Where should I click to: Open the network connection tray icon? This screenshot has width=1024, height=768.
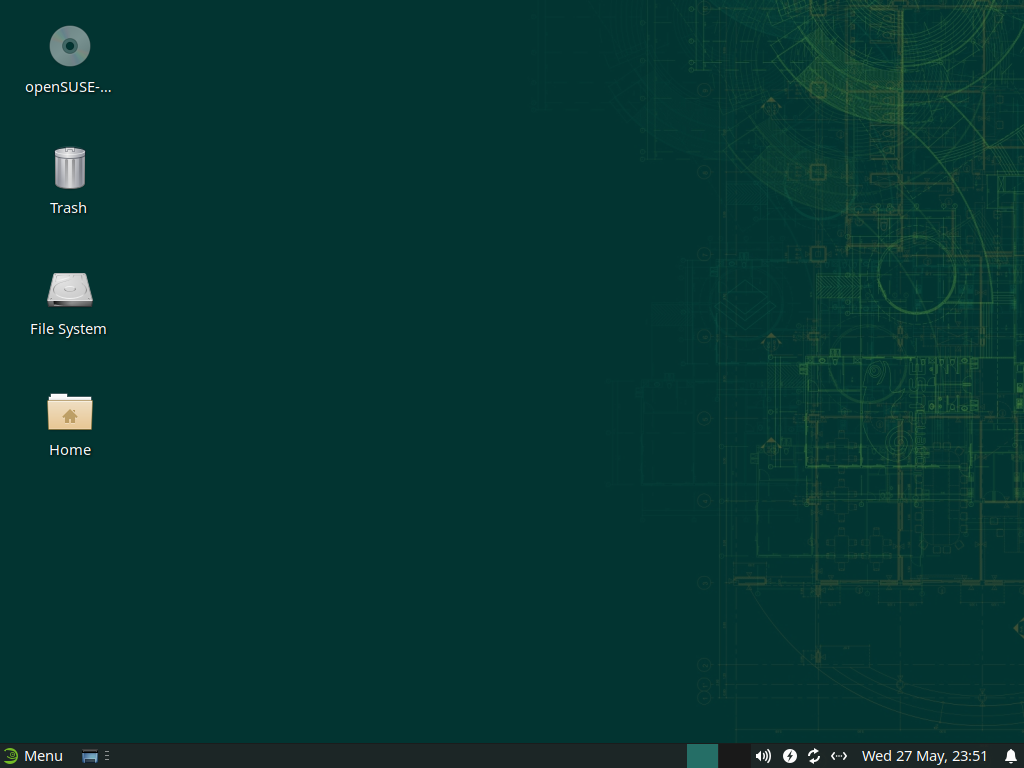tap(839, 756)
